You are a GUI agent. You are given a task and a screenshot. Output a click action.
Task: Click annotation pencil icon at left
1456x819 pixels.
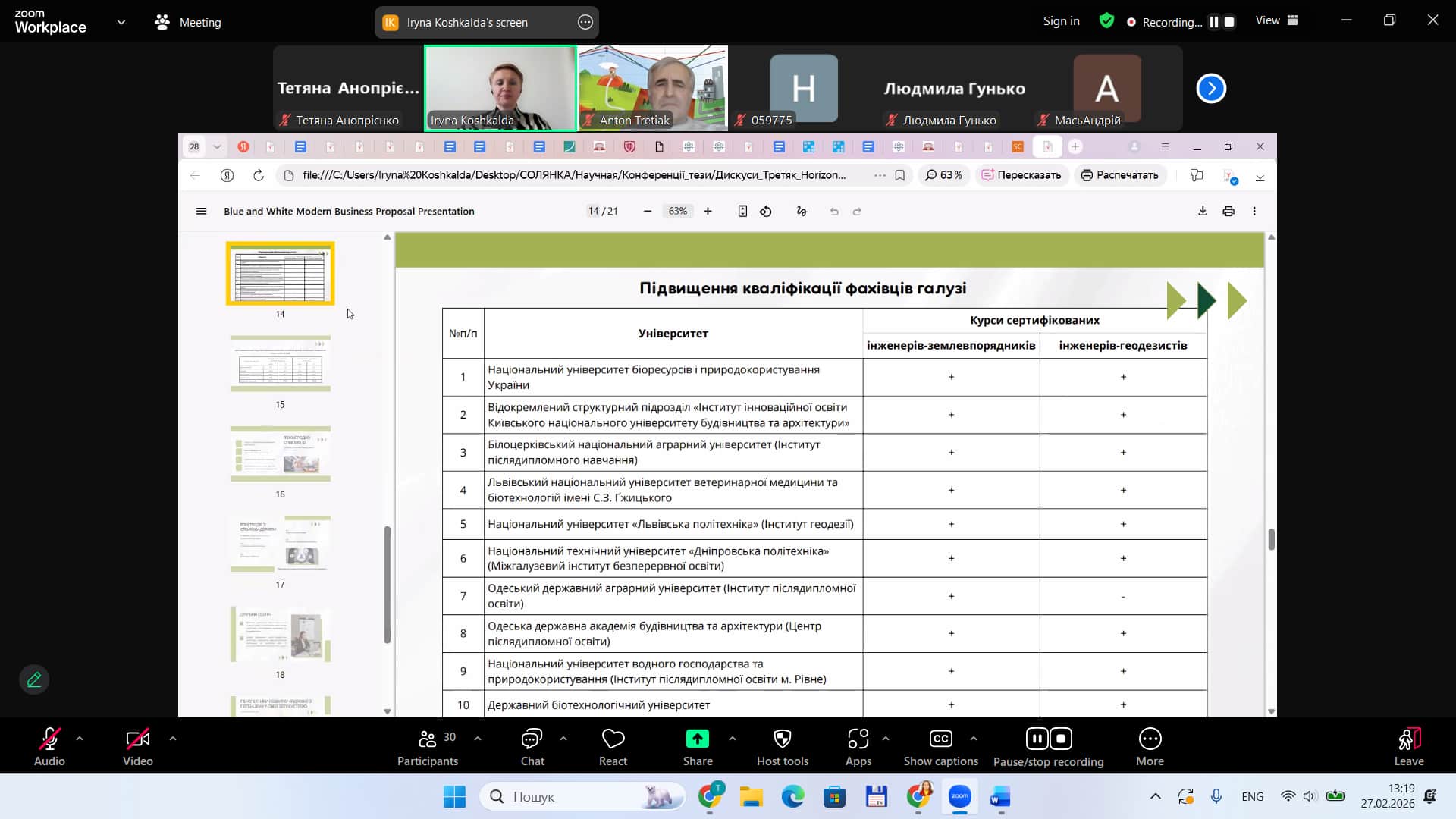34,679
